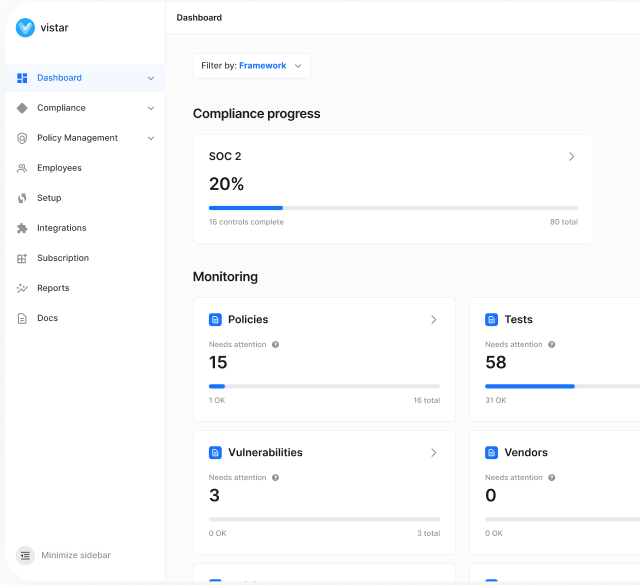Viewport: 640px width, 585px height.
Task: Open SOC 2 details arrow
Action: pos(572,157)
